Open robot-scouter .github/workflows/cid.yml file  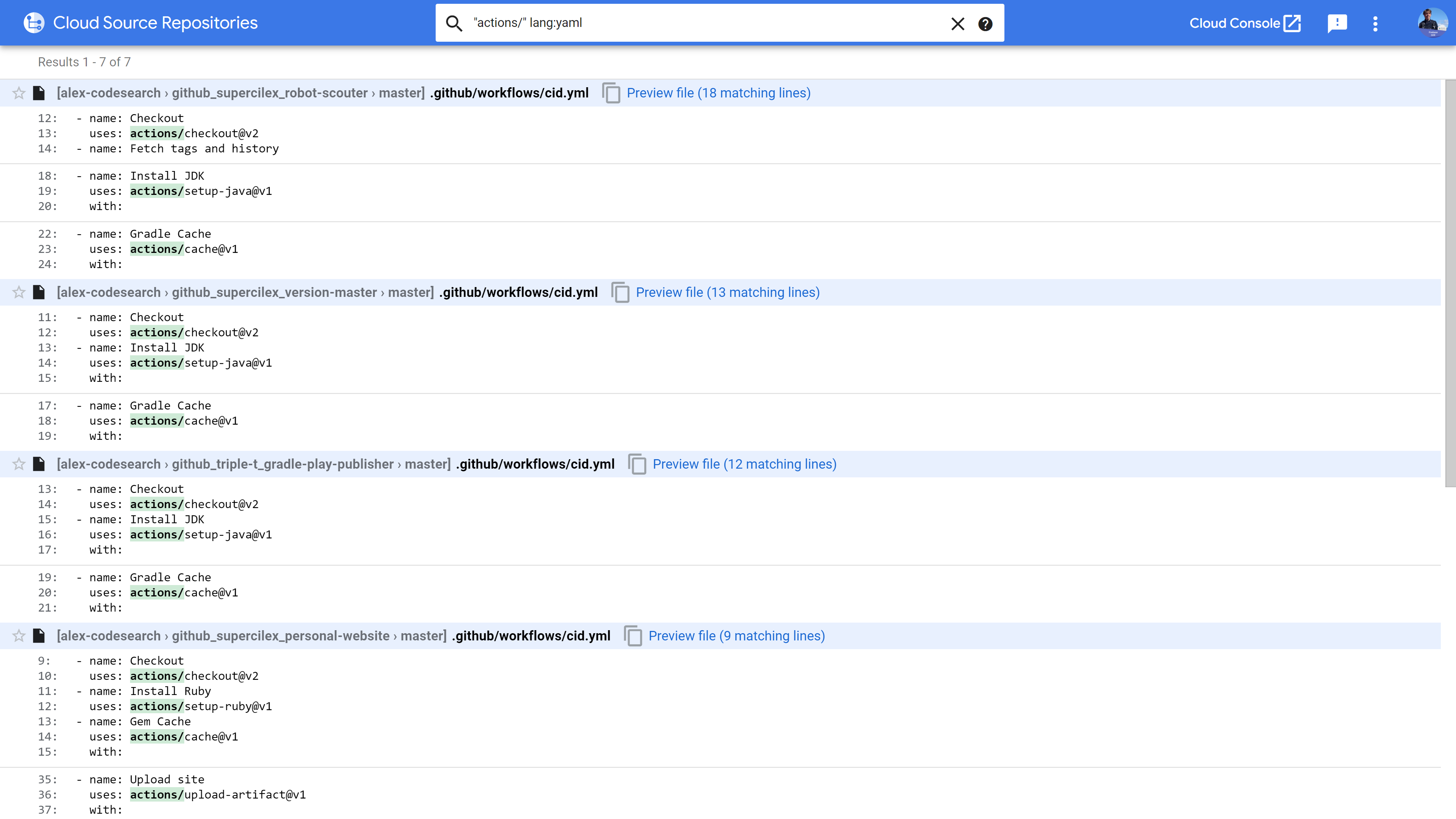[509, 93]
